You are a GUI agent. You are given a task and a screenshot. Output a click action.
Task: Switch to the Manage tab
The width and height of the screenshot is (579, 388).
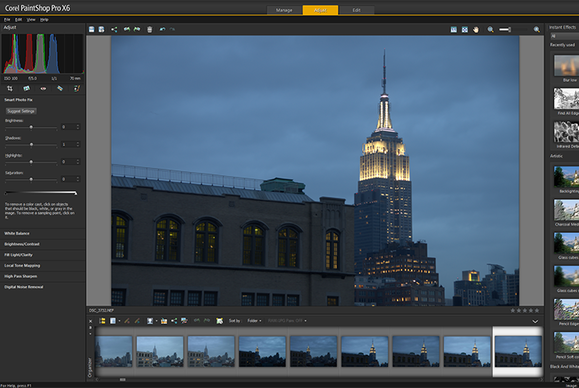coord(284,10)
